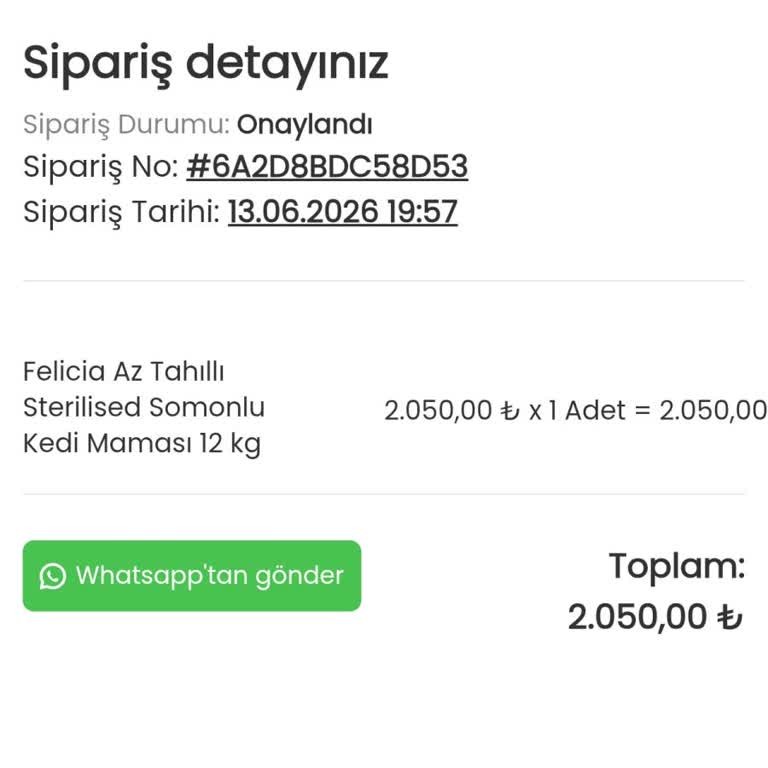The width and height of the screenshot is (768, 768).
Task: Click the Onaylandı order status text
Action: 305,124
